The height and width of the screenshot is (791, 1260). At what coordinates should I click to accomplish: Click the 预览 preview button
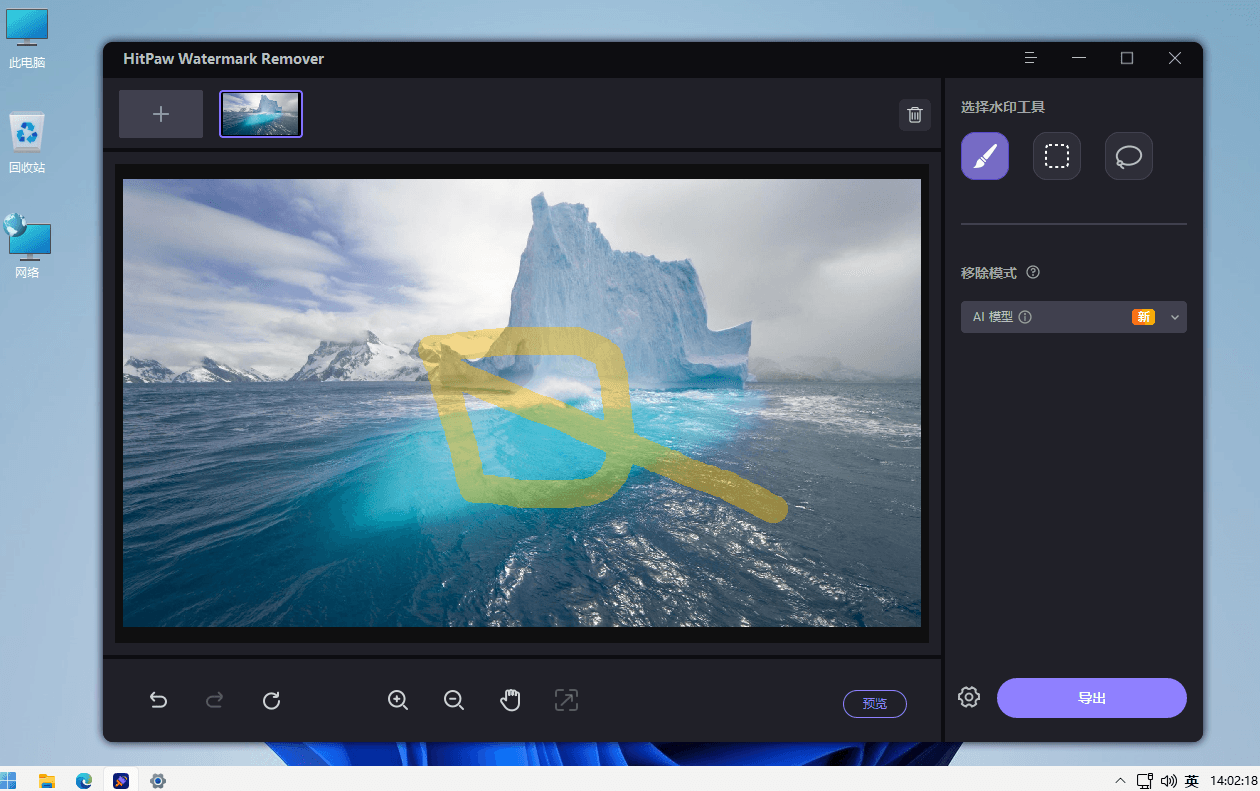click(x=875, y=703)
